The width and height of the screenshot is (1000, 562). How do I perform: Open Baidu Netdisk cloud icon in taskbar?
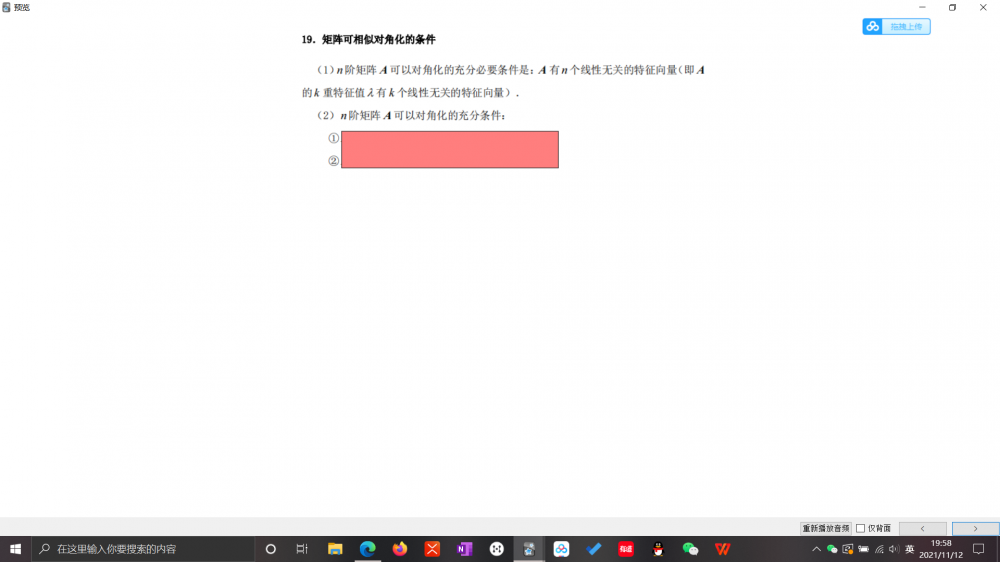pos(561,549)
